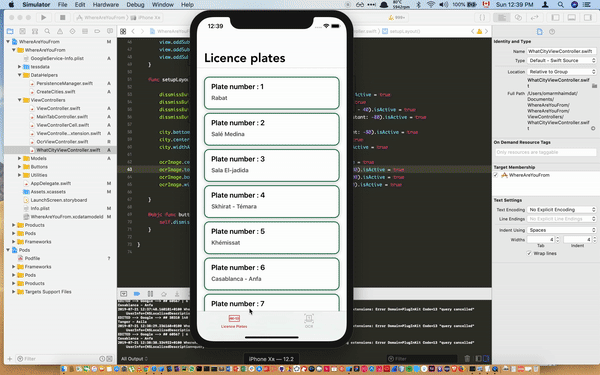600x375 pixels.
Task: Toggle WhereAreYouFrom target membership checkbox
Action: pyautogui.click(x=496, y=175)
